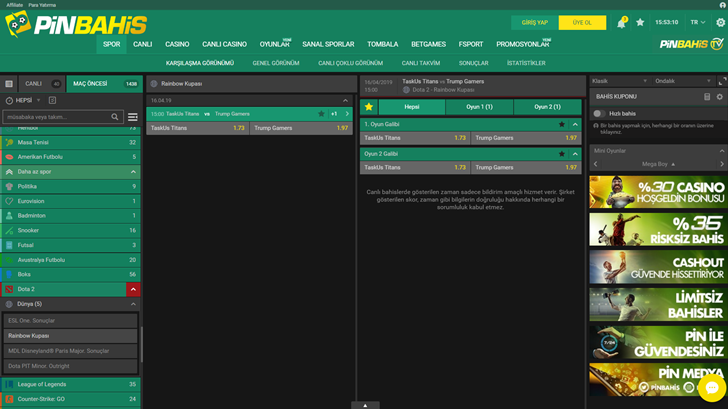
Task: Select Oyun 1 (1) tab
Action: (479, 107)
